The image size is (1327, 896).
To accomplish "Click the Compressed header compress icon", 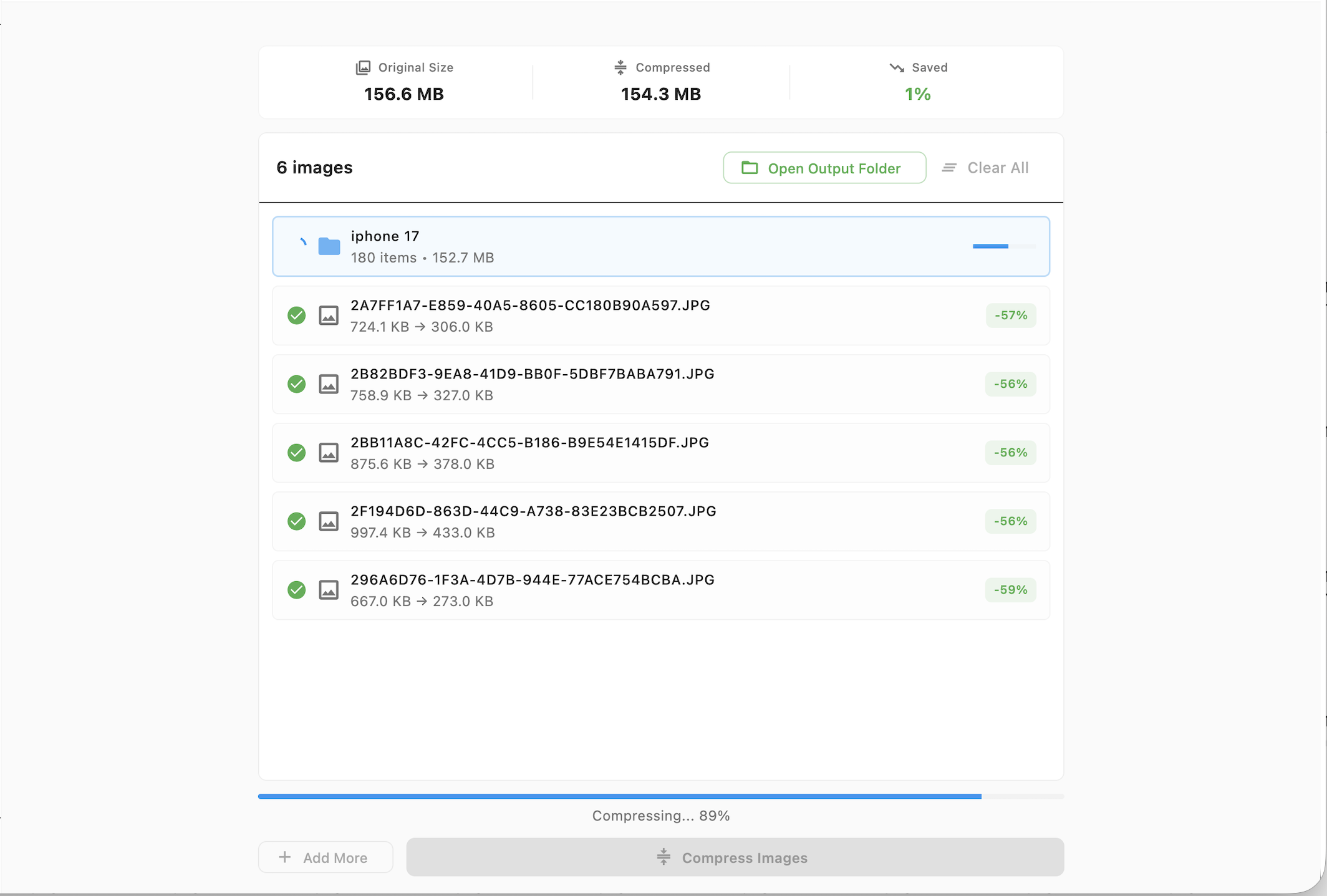I will click(x=620, y=67).
